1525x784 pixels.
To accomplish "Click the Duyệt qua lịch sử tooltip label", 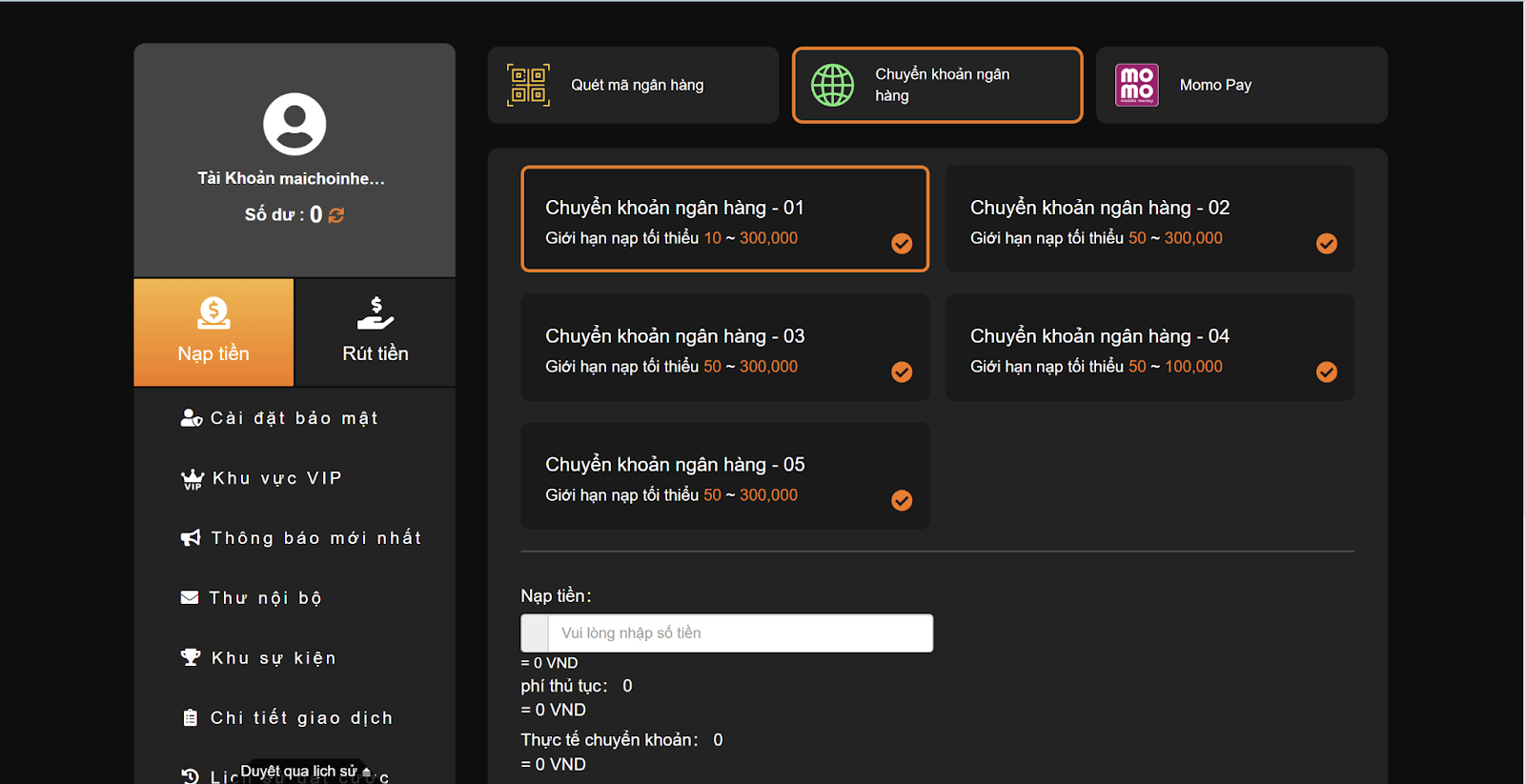I will [x=305, y=771].
